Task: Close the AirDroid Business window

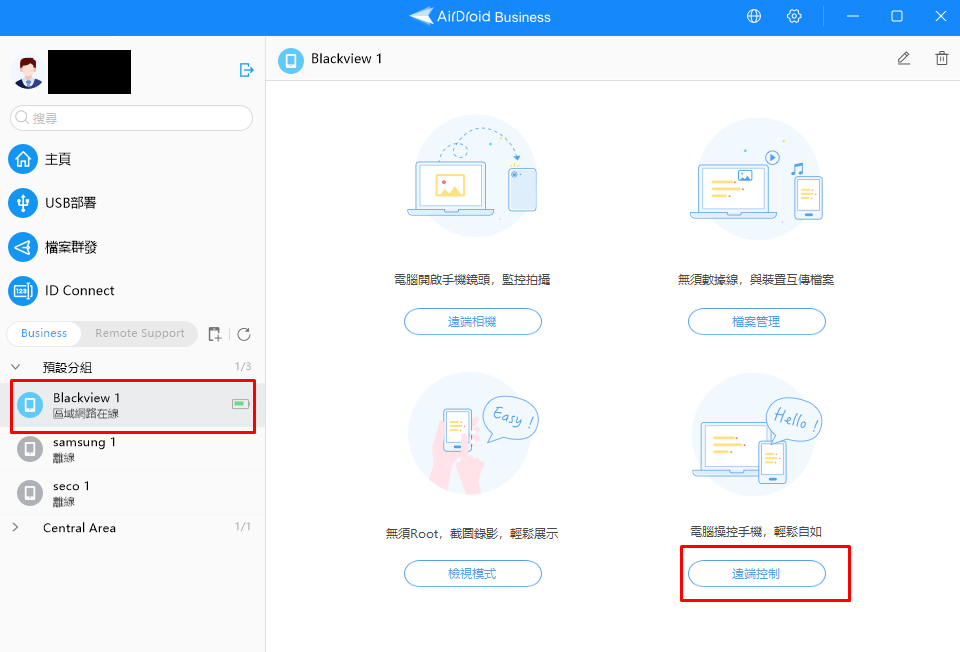Action: coord(941,17)
